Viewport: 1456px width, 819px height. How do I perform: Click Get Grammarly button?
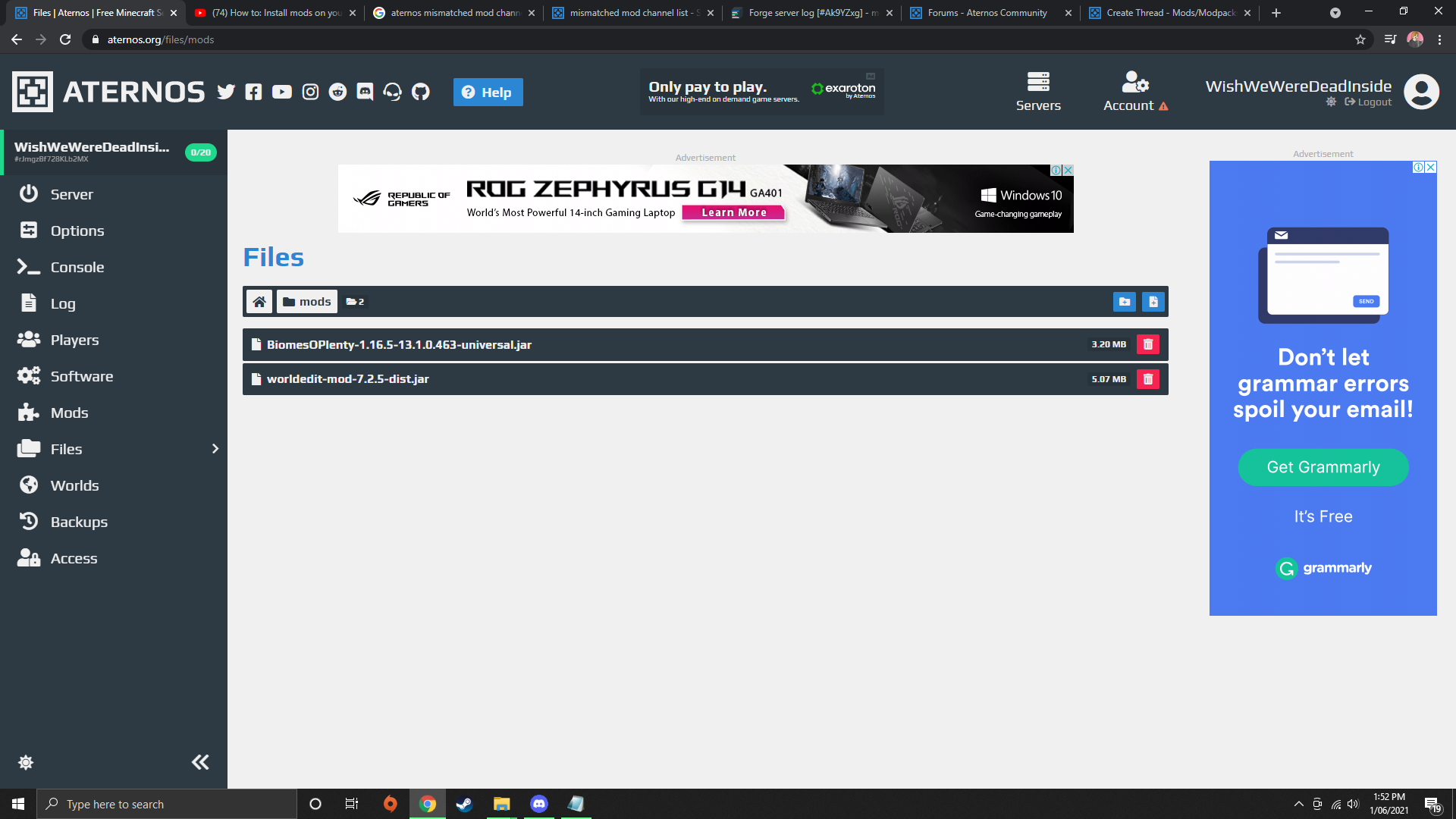click(x=1323, y=467)
